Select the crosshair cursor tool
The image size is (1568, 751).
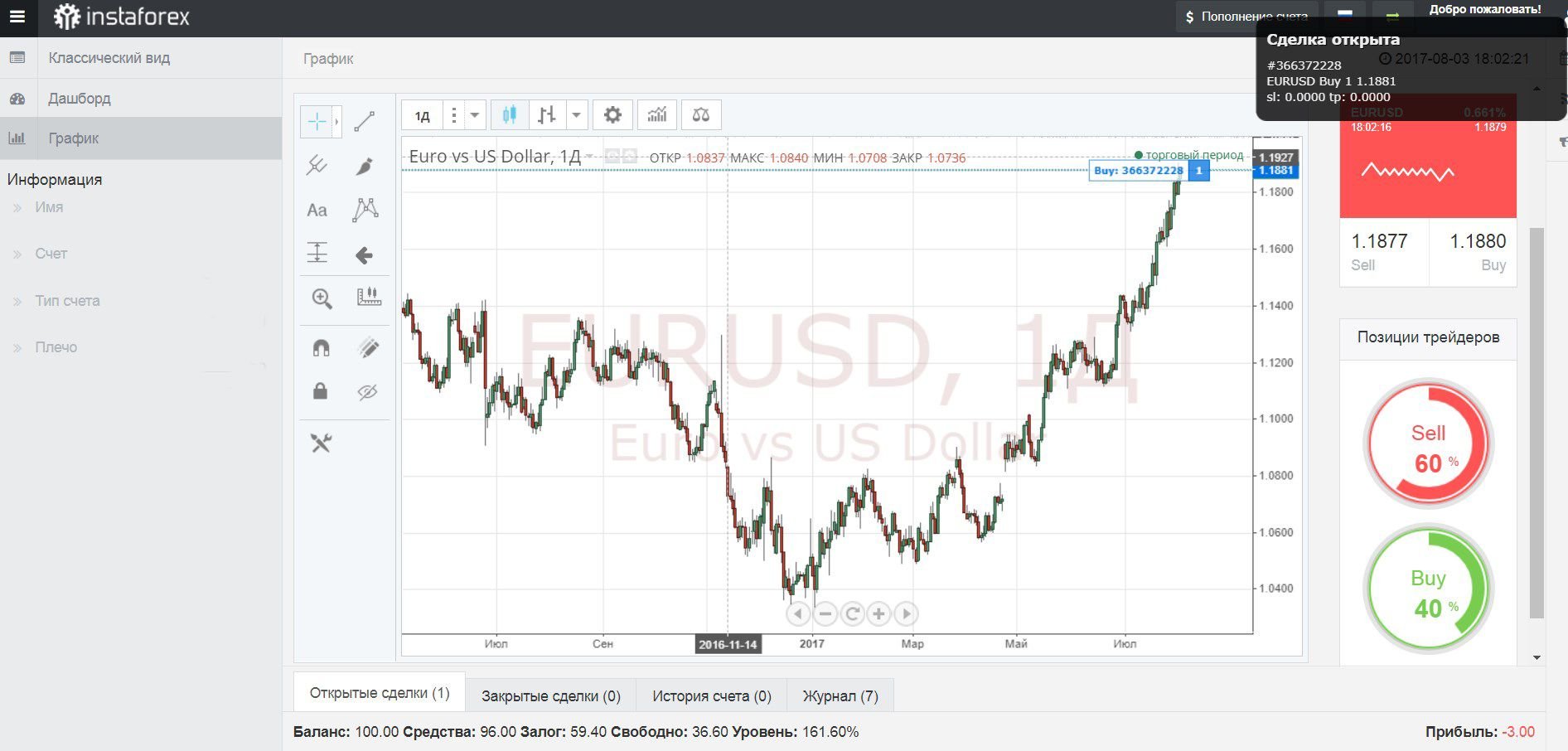[x=317, y=122]
